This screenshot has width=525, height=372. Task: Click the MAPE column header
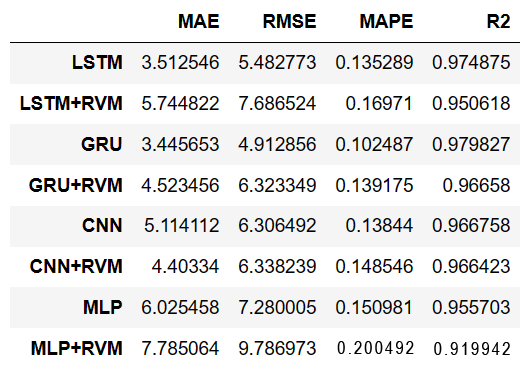pyautogui.click(x=386, y=21)
